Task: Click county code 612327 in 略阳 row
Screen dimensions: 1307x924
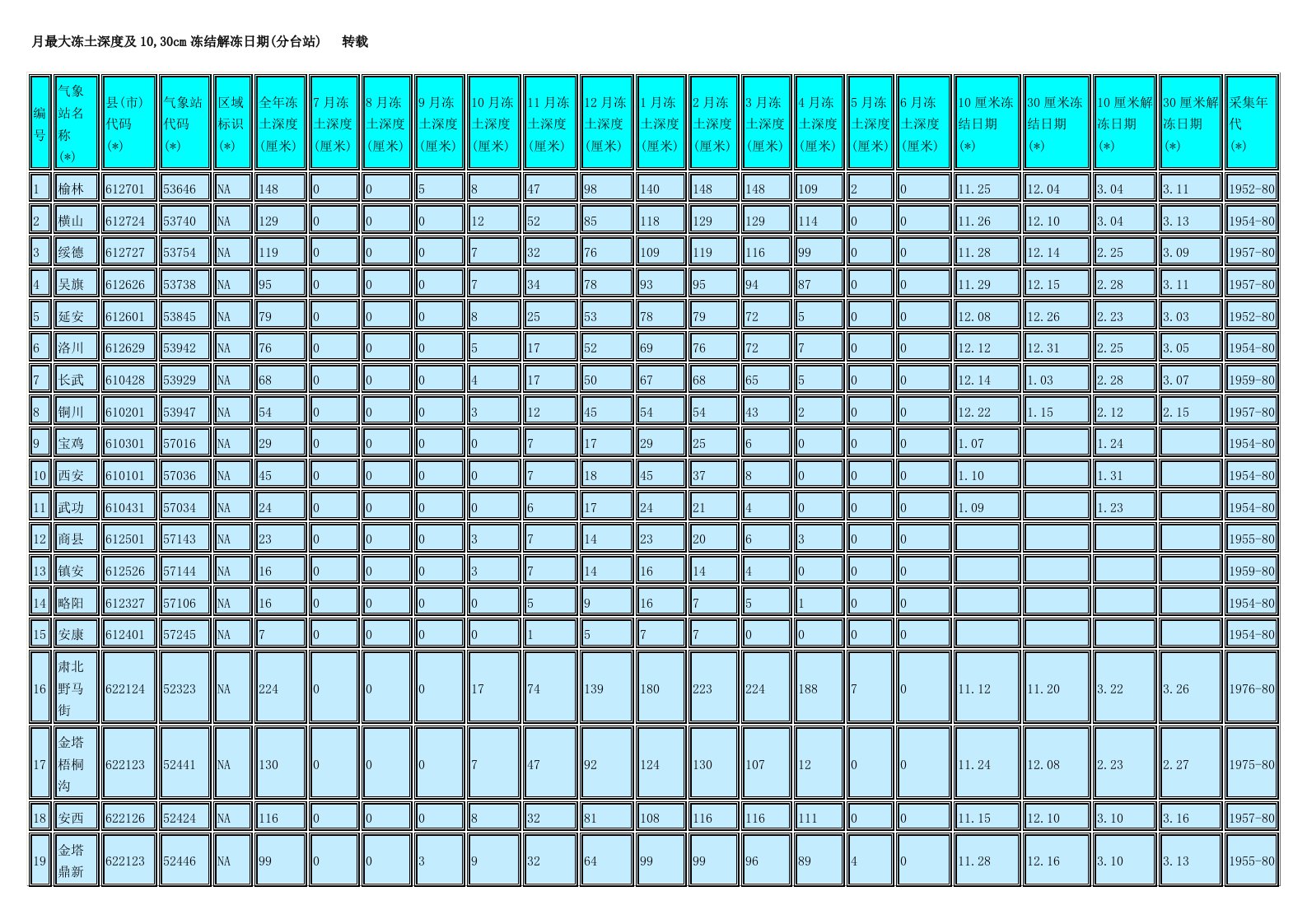Action: (x=125, y=603)
